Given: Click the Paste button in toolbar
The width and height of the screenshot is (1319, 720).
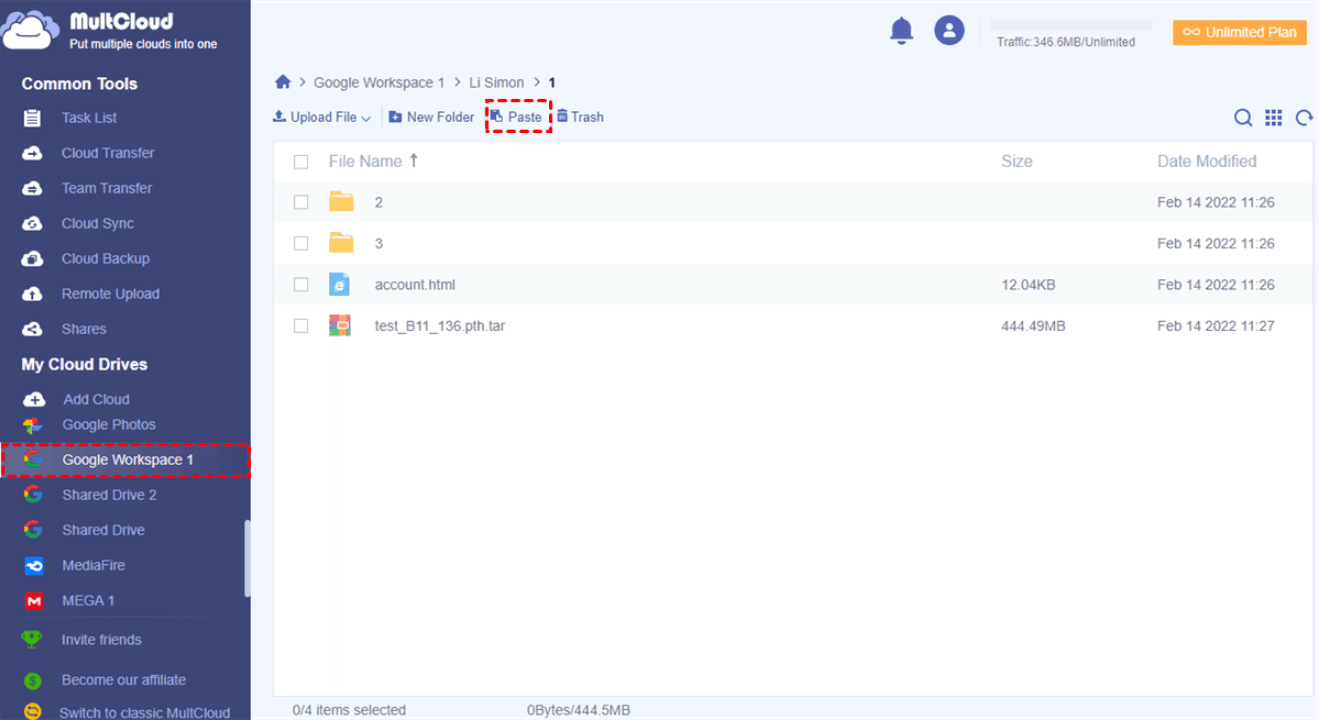Looking at the screenshot, I should (517, 117).
